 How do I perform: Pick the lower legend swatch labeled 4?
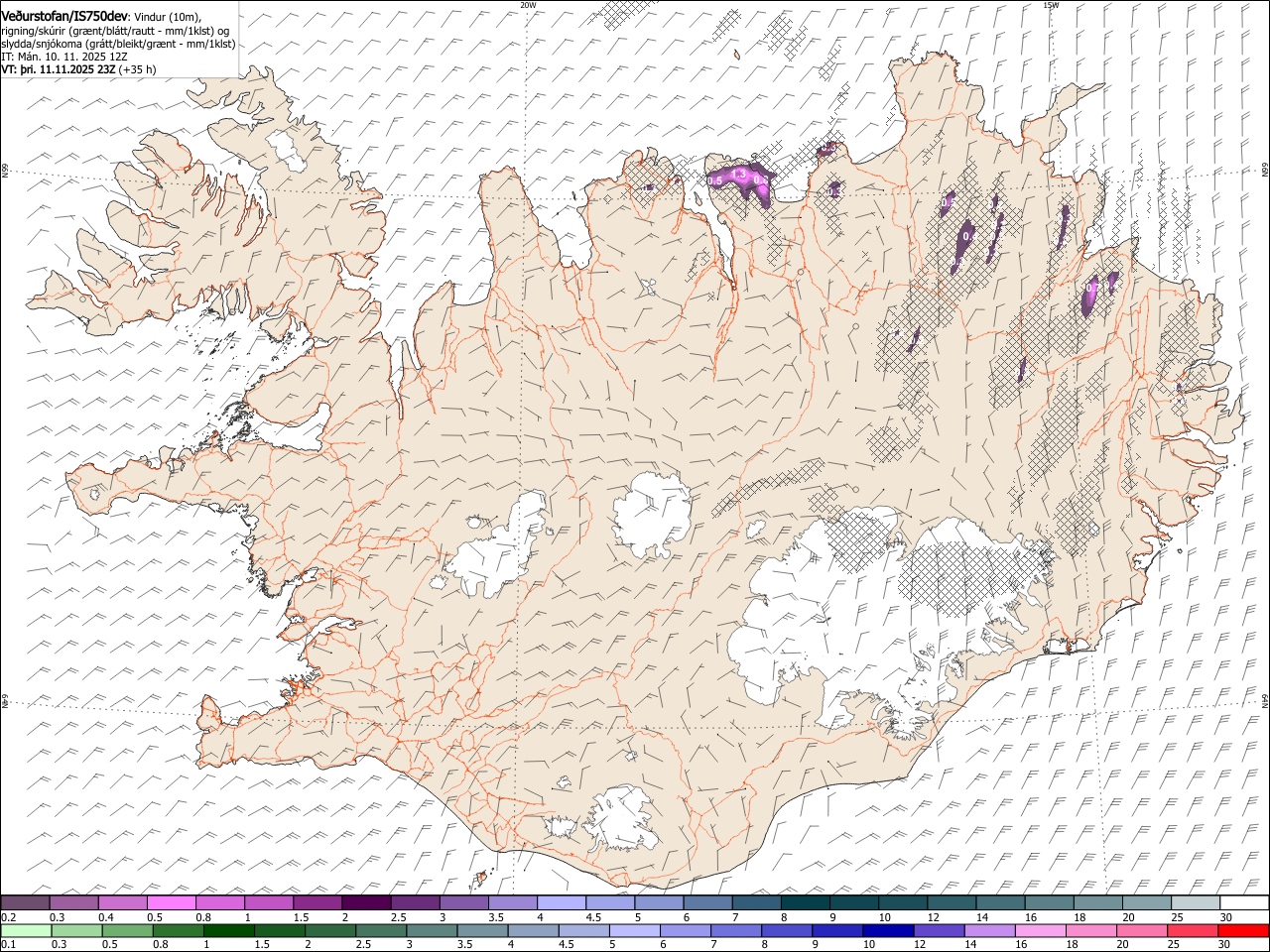pyautogui.click(x=533, y=930)
